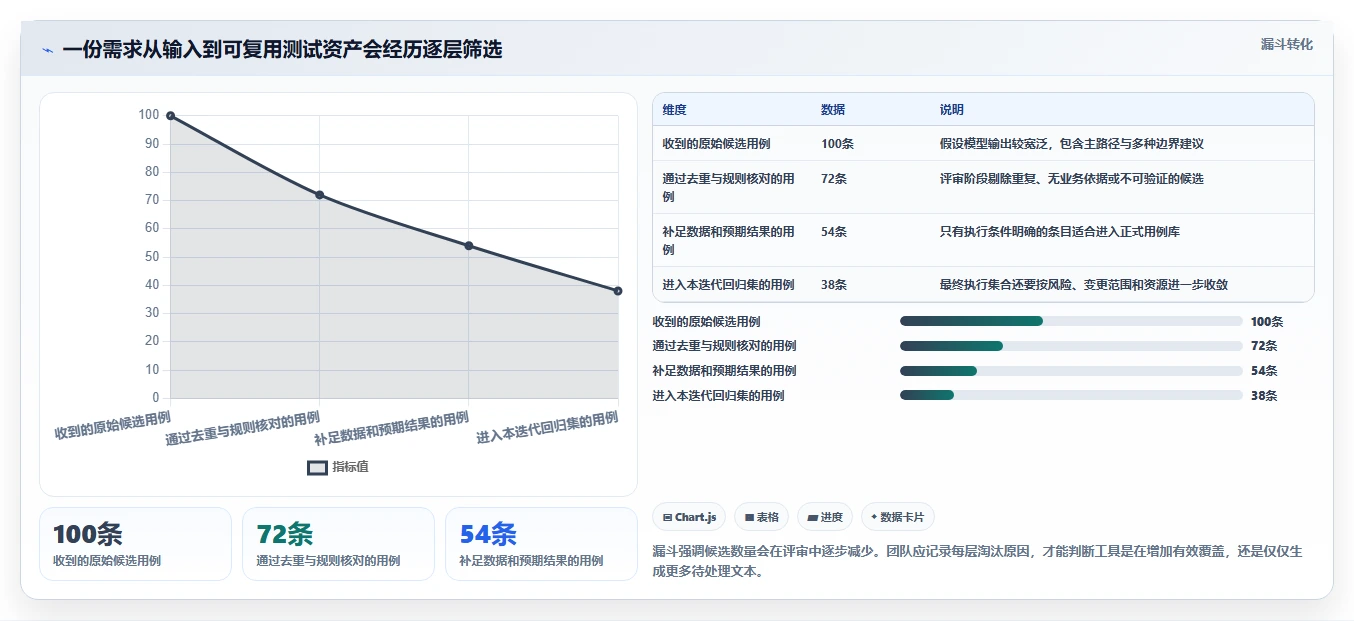Click x-axis label 通过去重与规则核对的用例

[243, 428]
